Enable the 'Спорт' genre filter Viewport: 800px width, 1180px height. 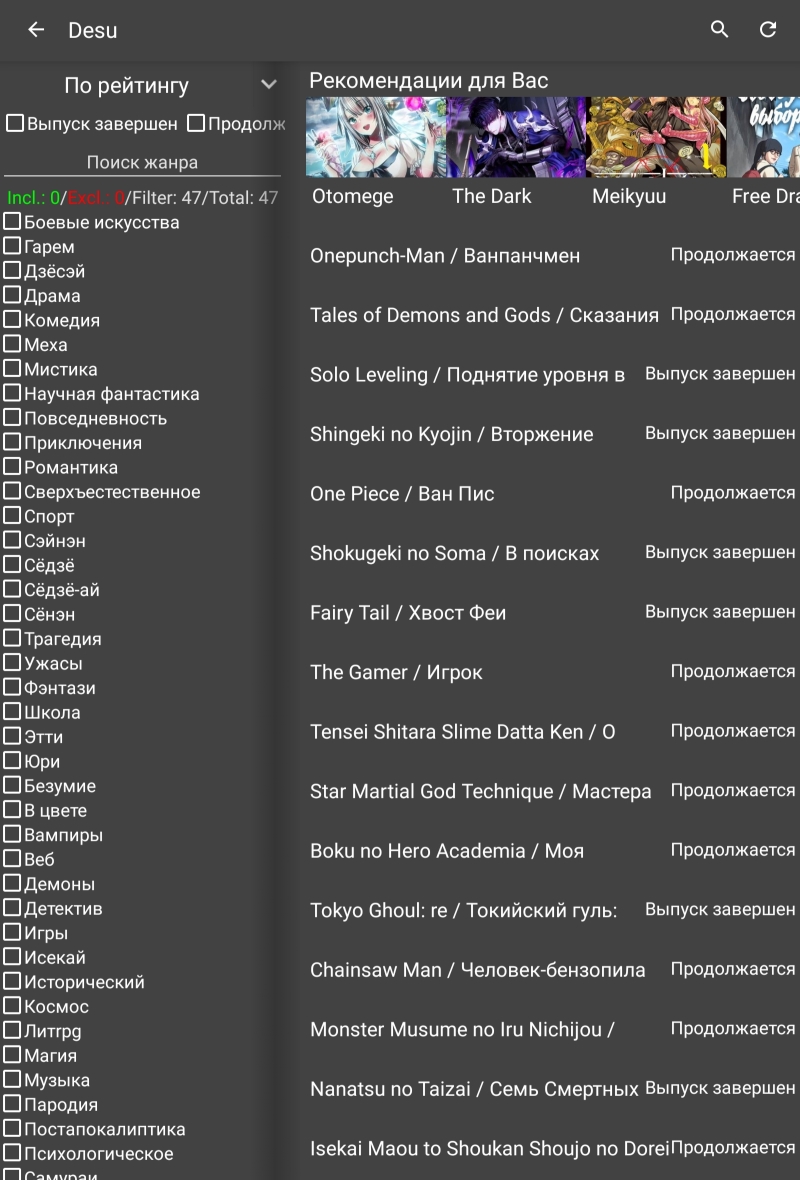(12, 515)
